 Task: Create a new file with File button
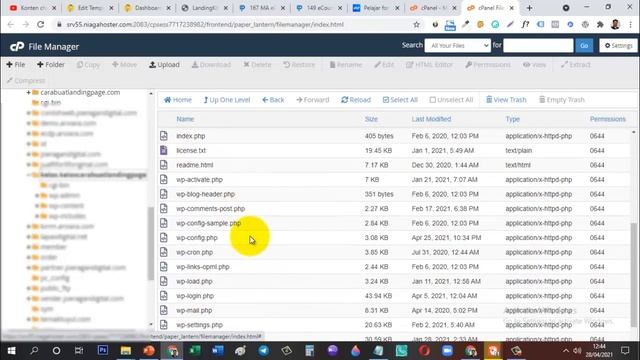16,64
